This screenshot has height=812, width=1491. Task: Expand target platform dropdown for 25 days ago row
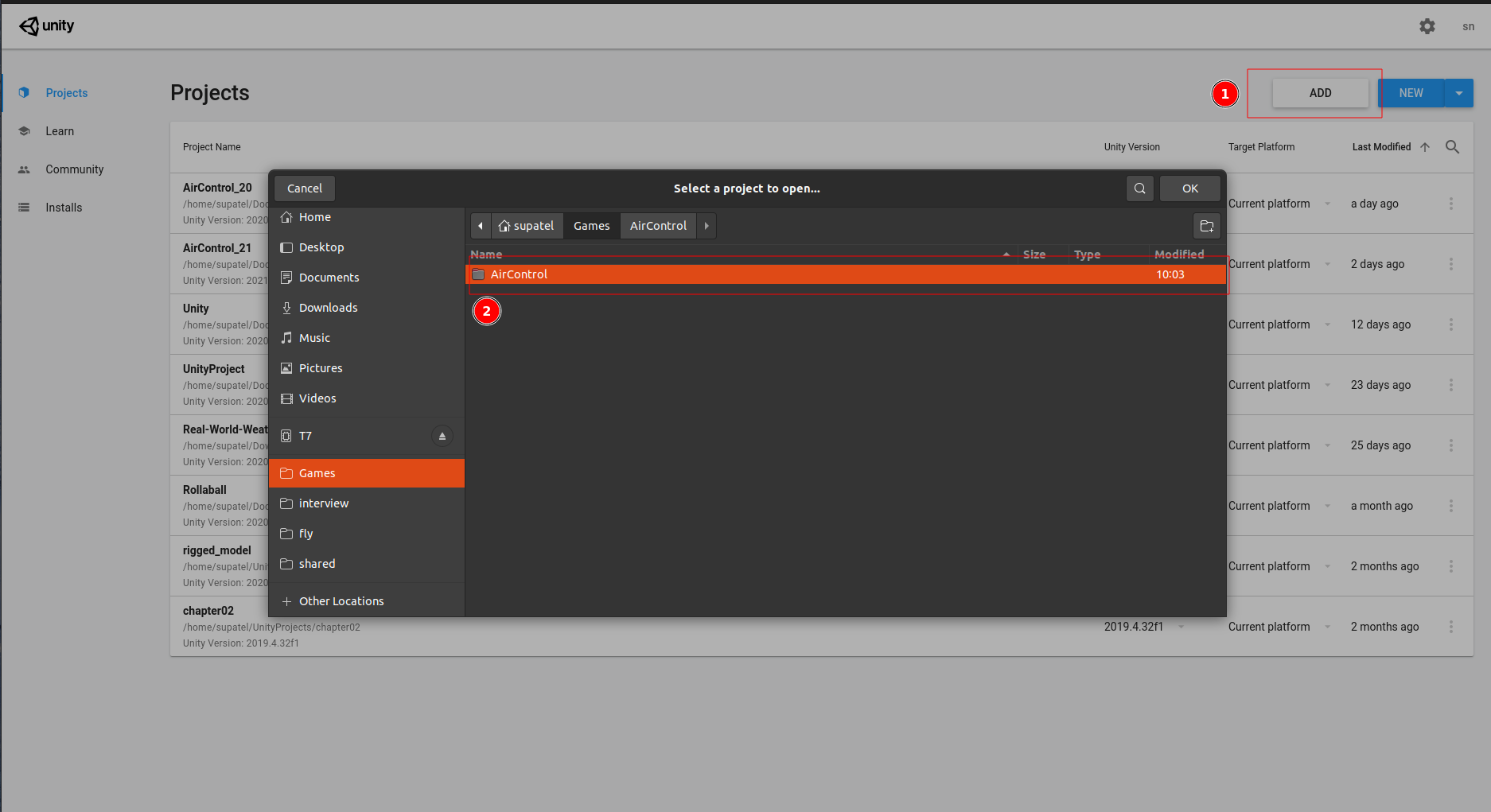(x=1328, y=445)
